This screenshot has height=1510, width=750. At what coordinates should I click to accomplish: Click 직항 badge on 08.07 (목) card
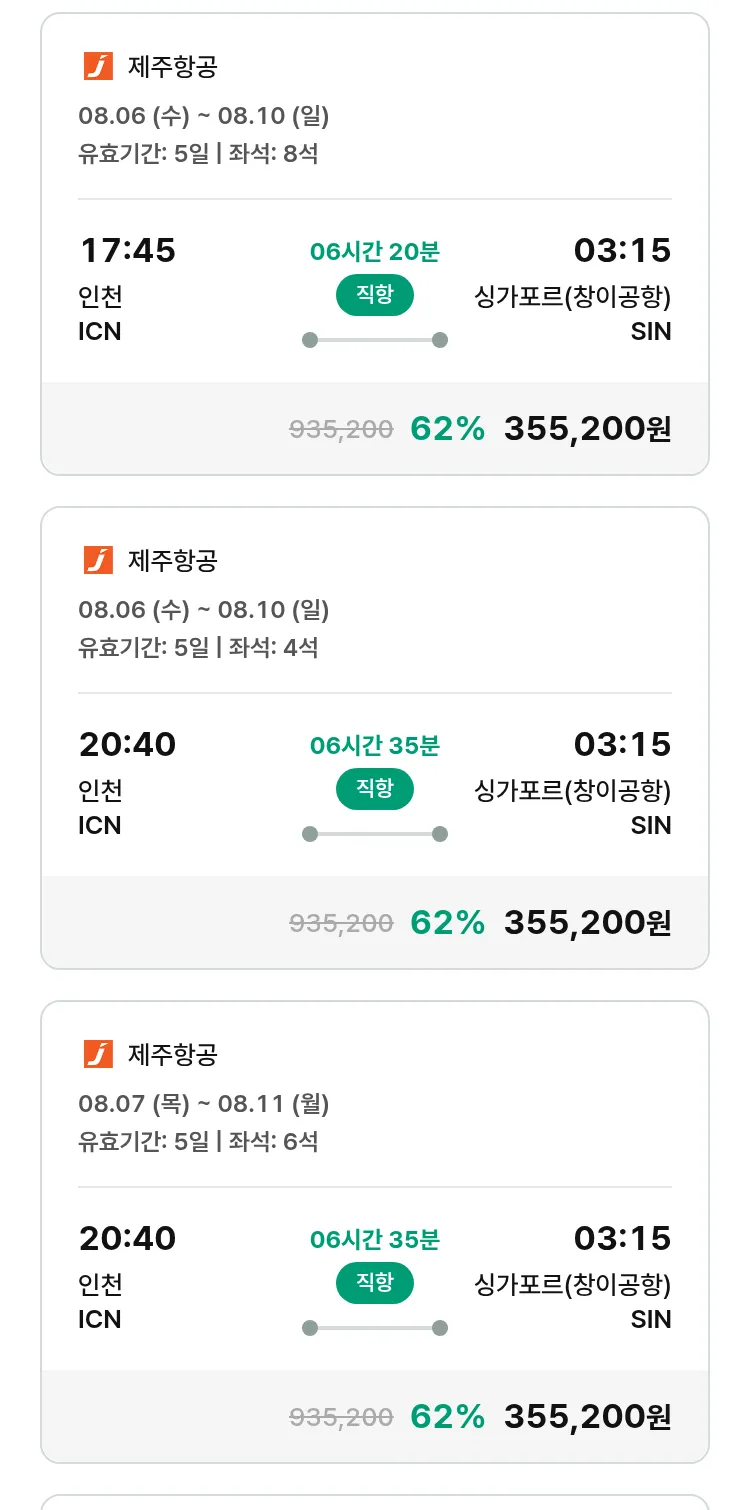click(x=374, y=1282)
